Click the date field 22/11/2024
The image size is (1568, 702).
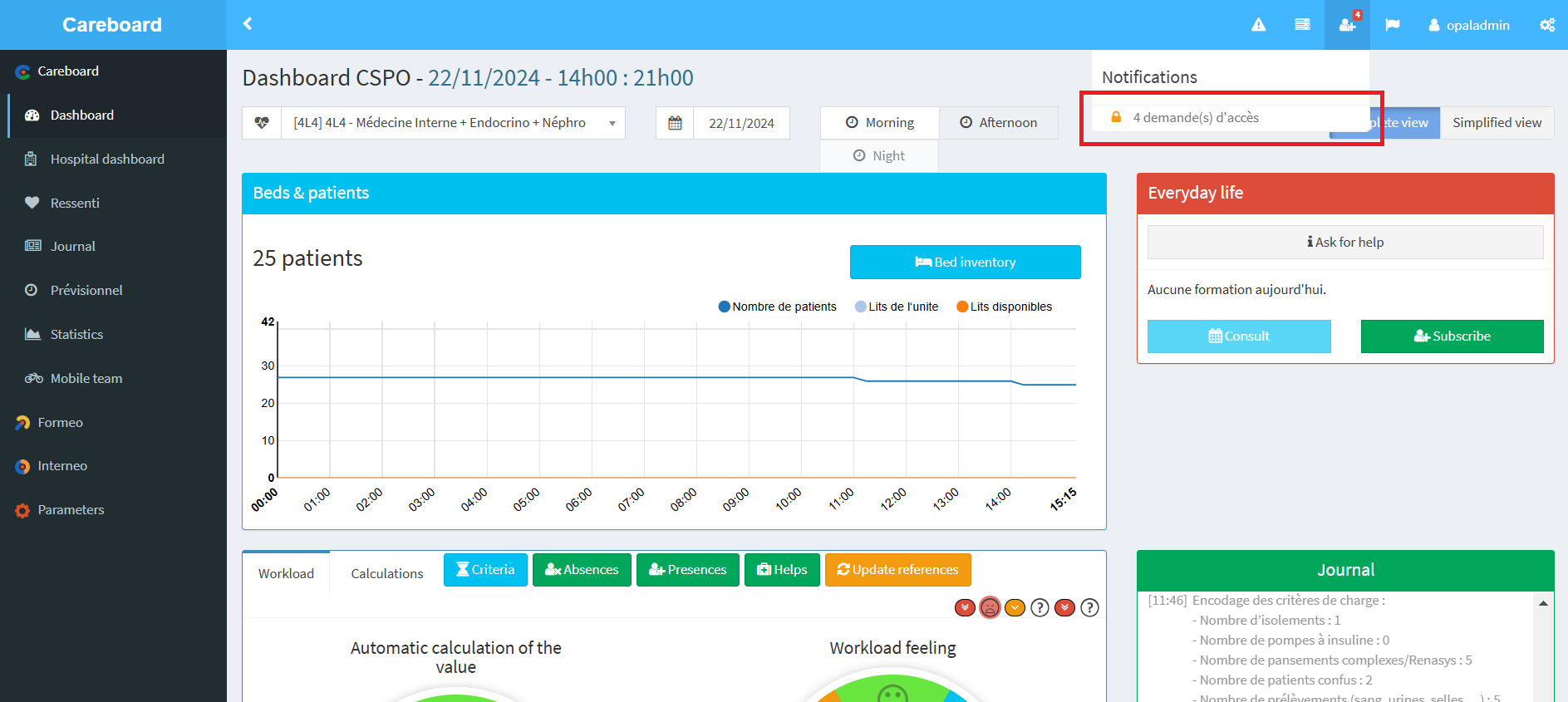741,123
